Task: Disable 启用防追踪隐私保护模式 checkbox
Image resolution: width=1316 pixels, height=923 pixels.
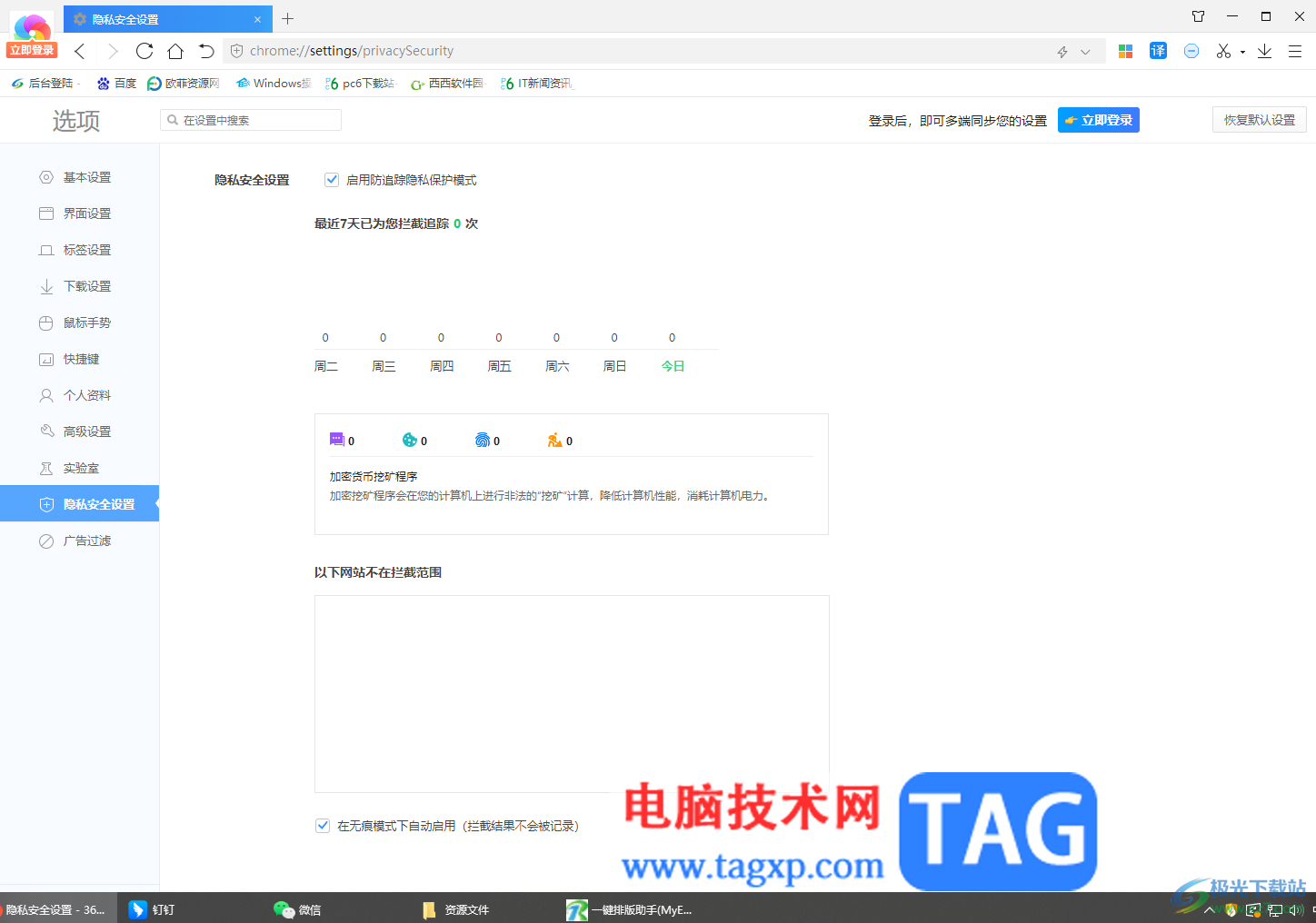Action: point(331,179)
